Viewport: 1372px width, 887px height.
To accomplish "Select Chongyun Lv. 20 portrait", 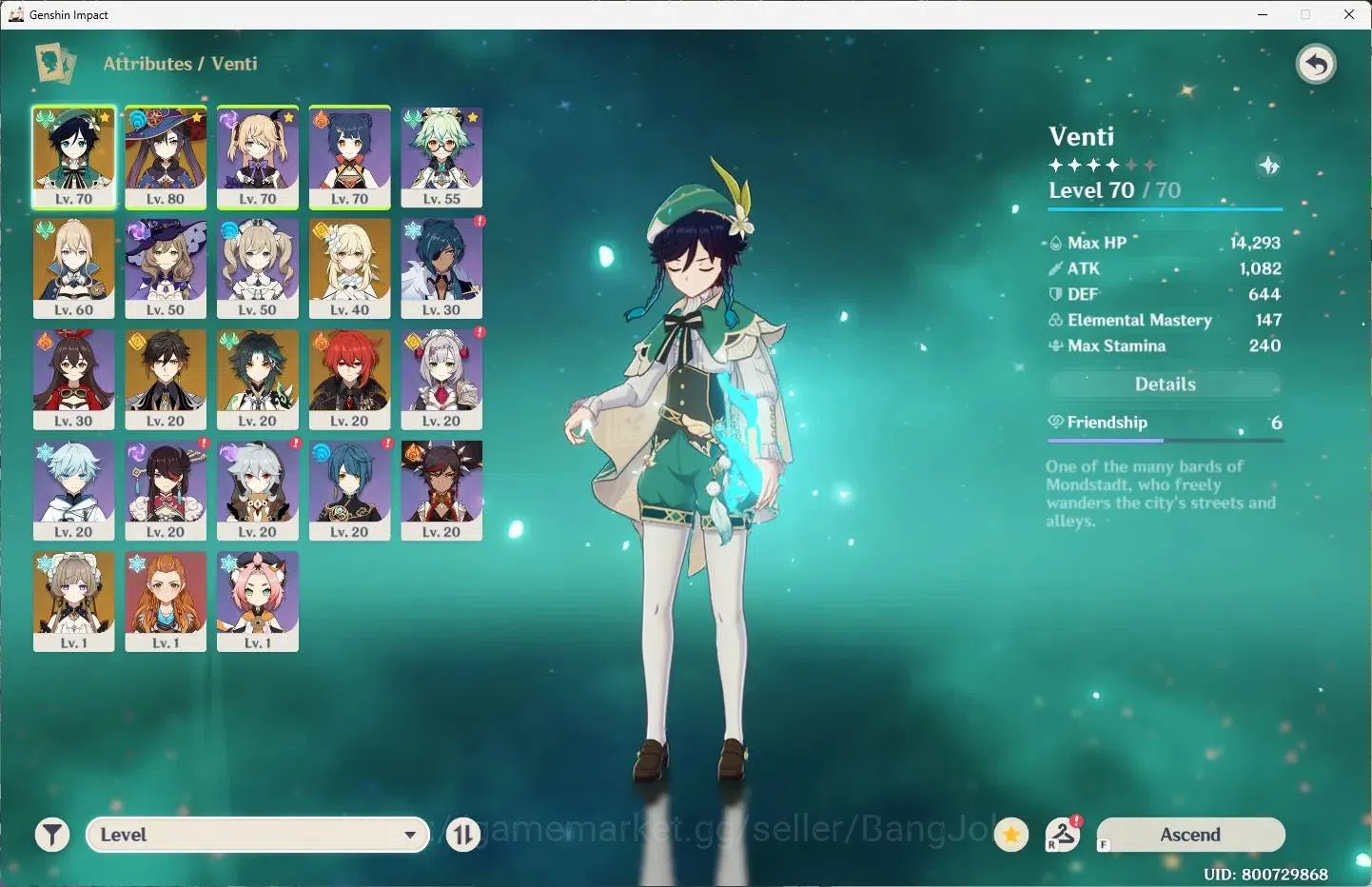I will click(73, 491).
